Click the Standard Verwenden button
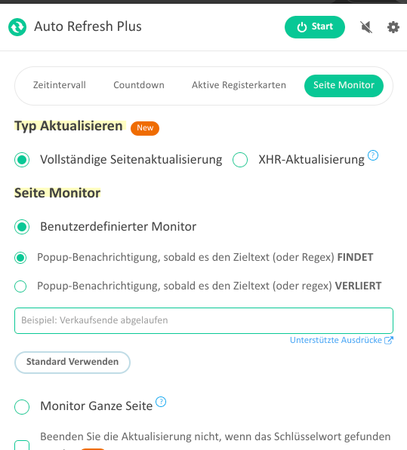Screen dimensions: 407x450 click(72, 362)
